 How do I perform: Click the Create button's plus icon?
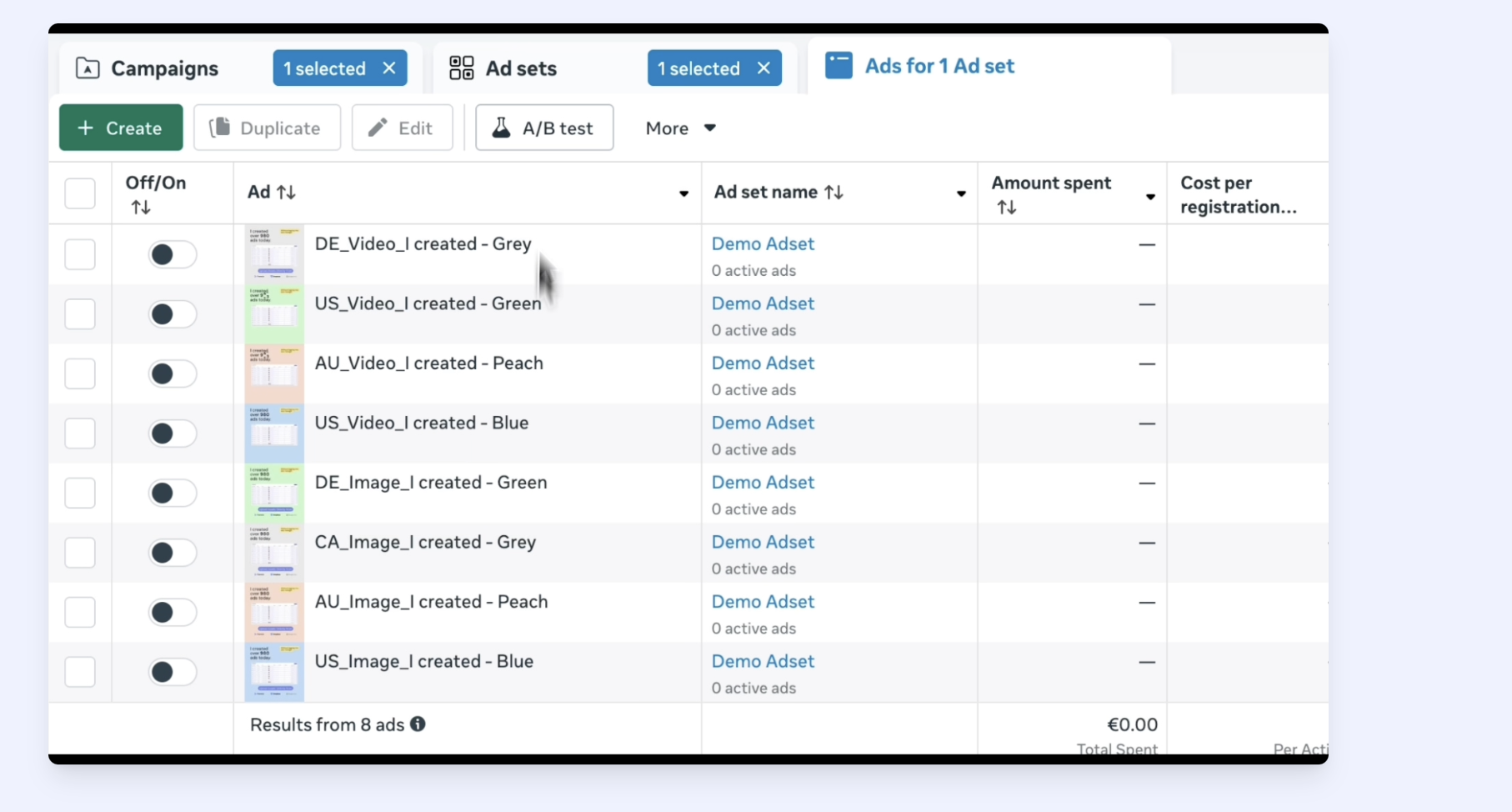[85, 128]
